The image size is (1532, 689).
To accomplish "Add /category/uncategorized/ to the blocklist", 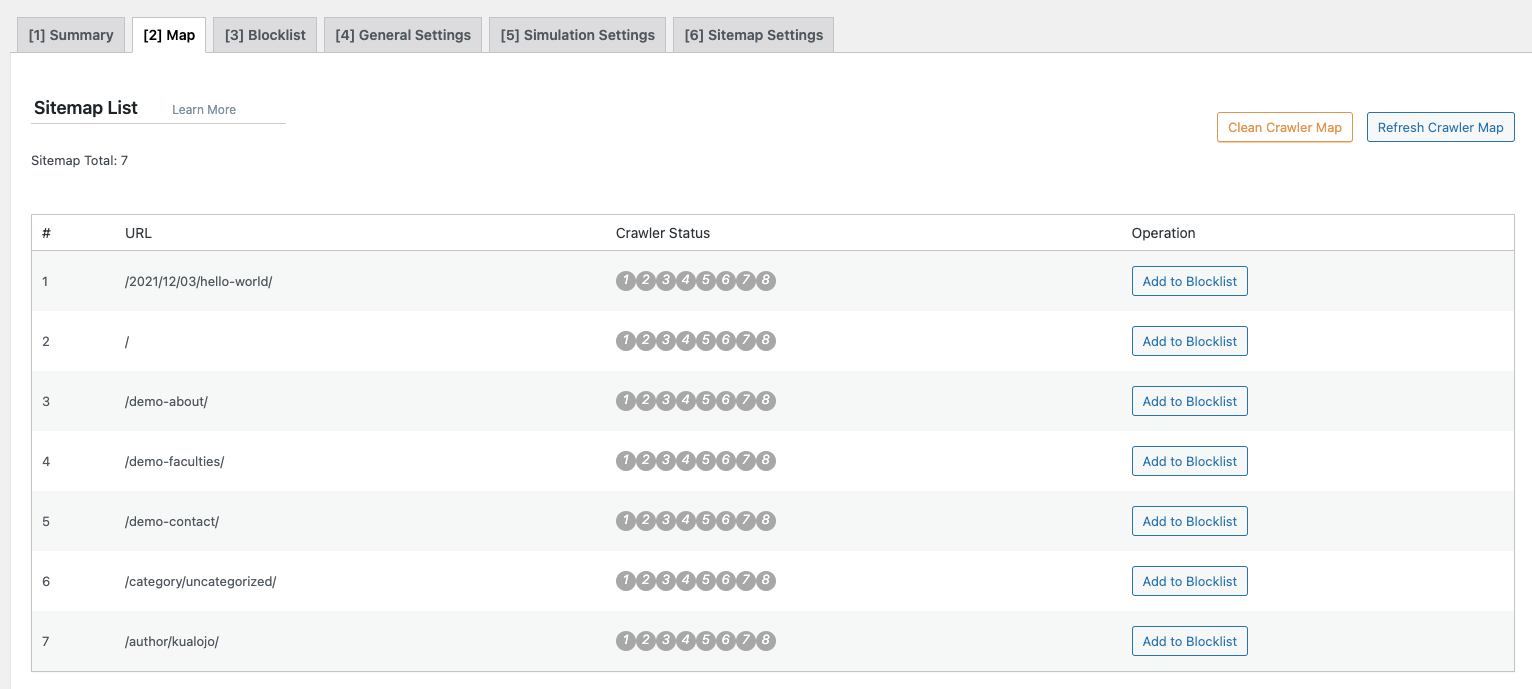I will pos(1190,581).
